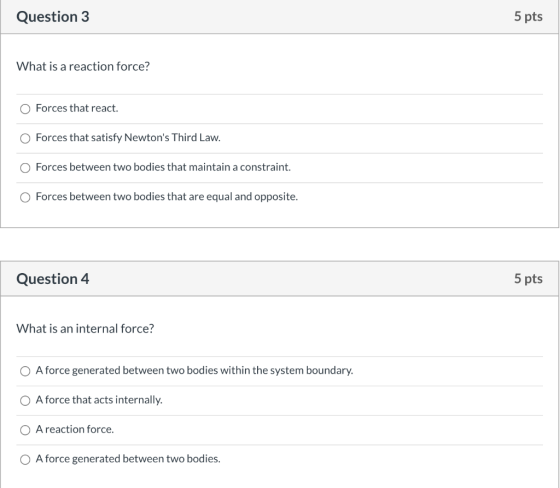Click the prompt "What is a reaction force?"

click(x=83, y=66)
